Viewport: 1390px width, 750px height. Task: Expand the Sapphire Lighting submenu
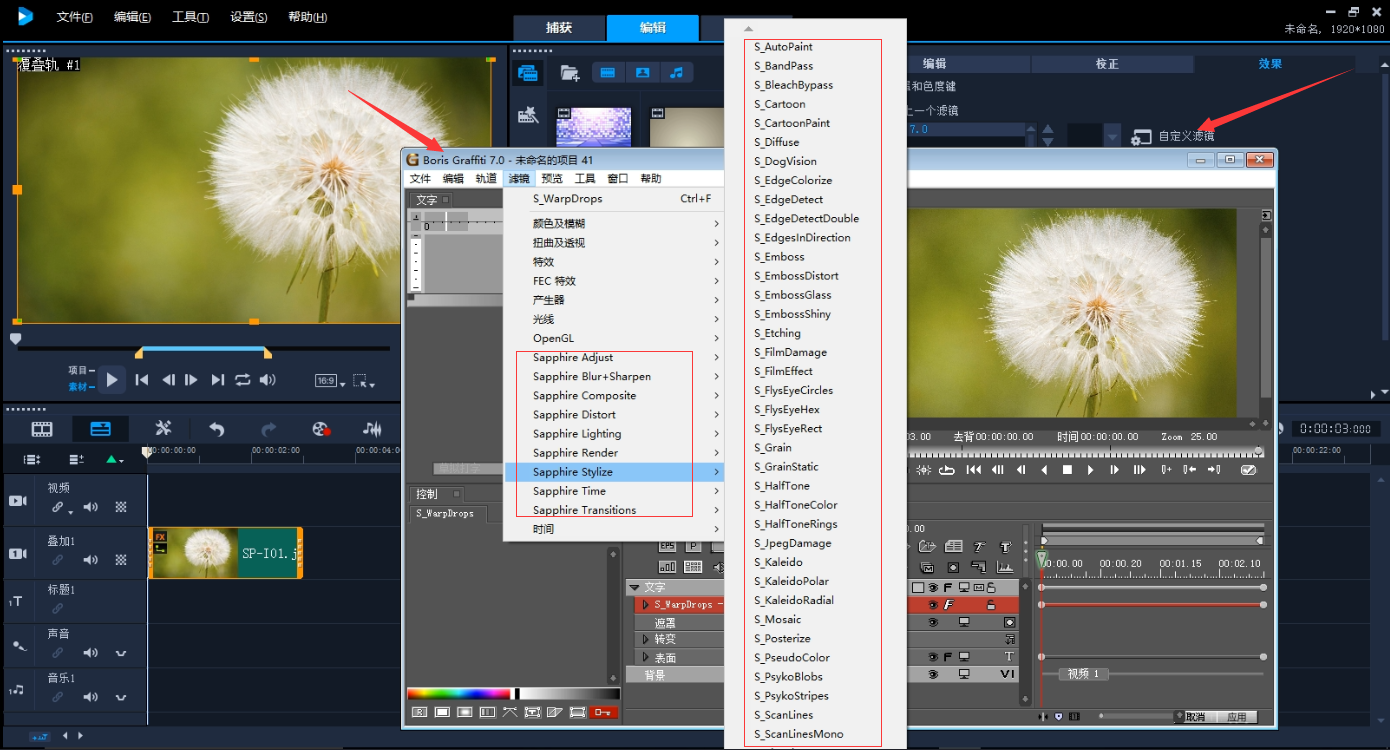click(614, 433)
